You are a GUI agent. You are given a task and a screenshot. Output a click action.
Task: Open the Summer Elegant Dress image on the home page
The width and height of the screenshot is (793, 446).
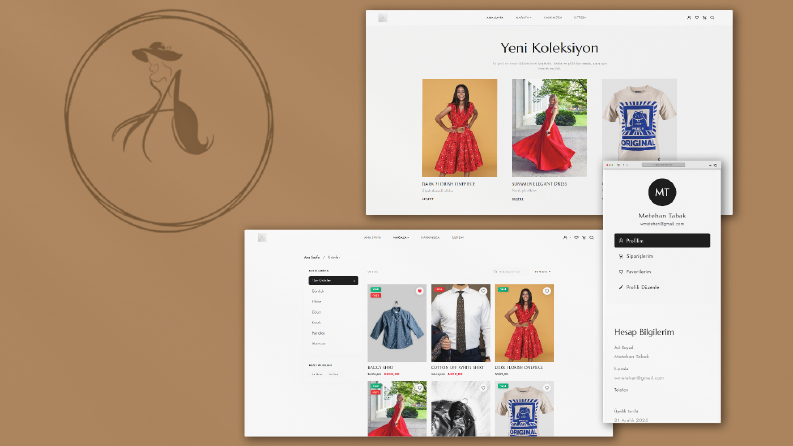549,127
